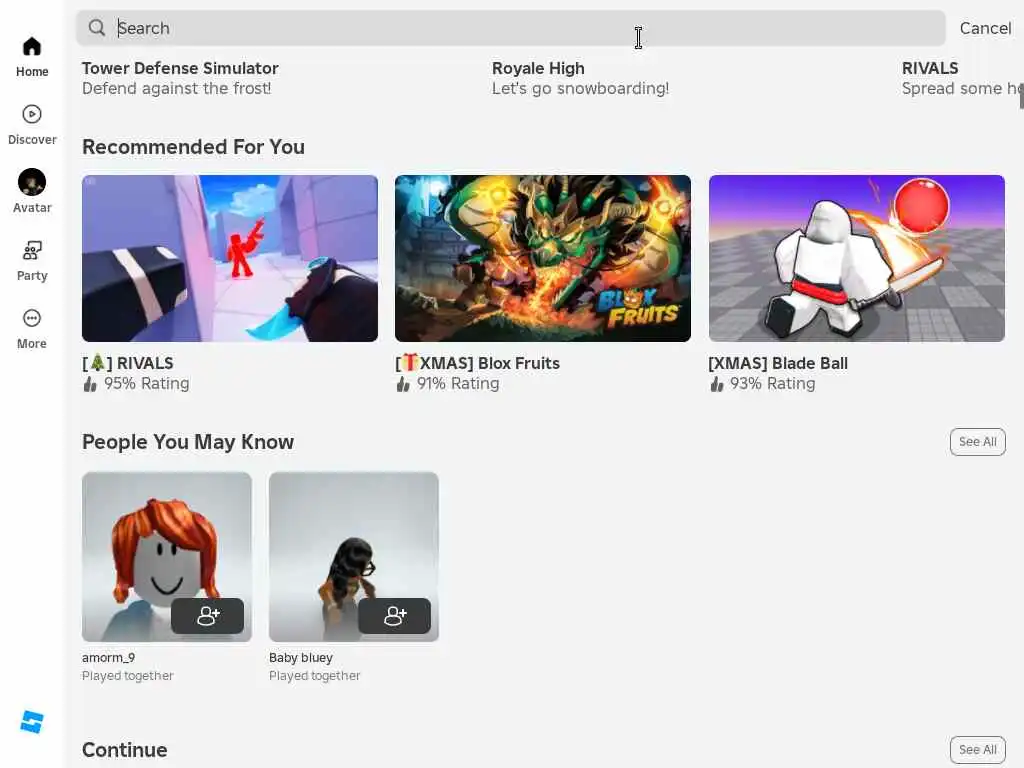Open the Blox Fruits game thumbnail

tap(543, 258)
